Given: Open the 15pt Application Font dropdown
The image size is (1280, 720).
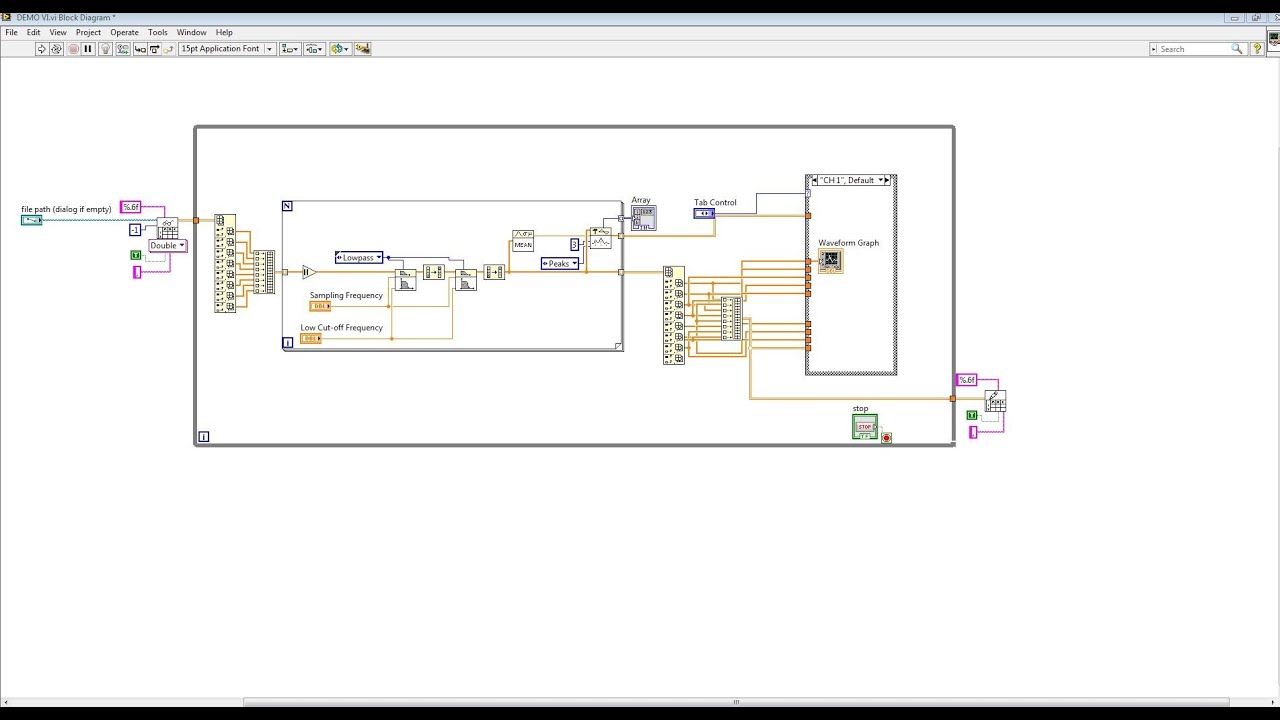Looking at the screenshot, I should click(228, 48).
